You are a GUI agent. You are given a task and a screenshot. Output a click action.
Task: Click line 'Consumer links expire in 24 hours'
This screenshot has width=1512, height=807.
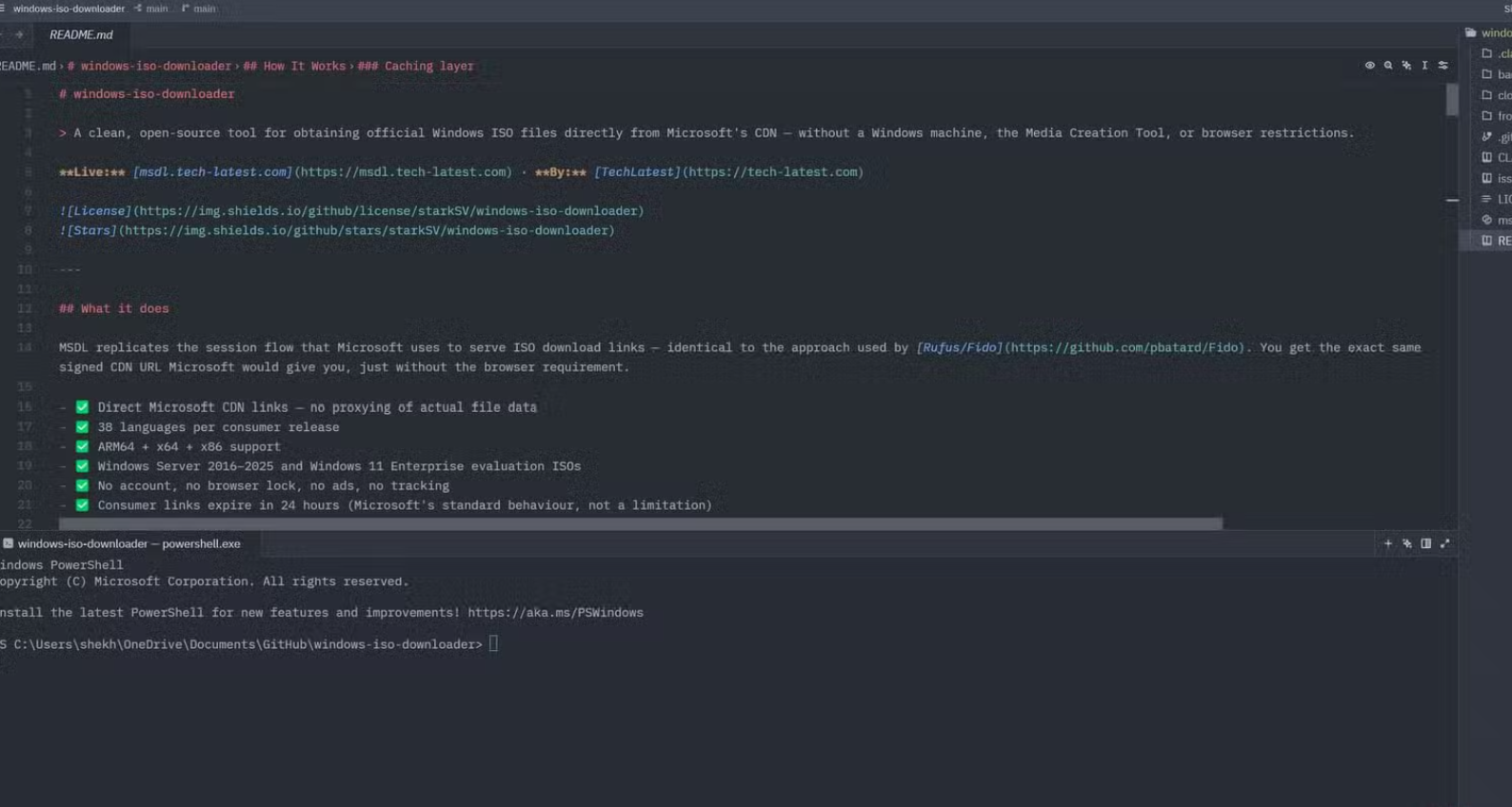pyautogui.click(x=405, y=505)
